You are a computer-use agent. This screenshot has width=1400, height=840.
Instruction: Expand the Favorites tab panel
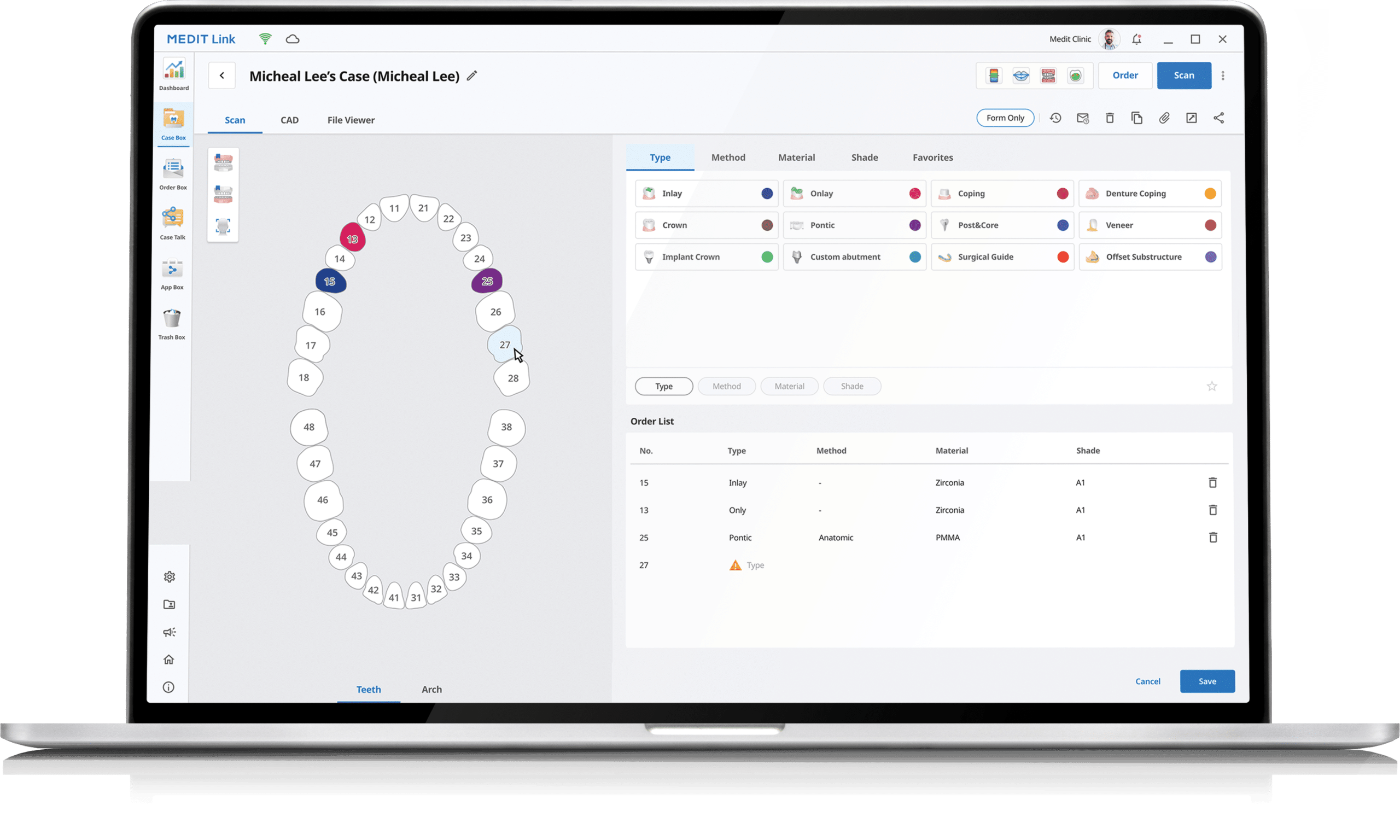[x=932, y=157]
